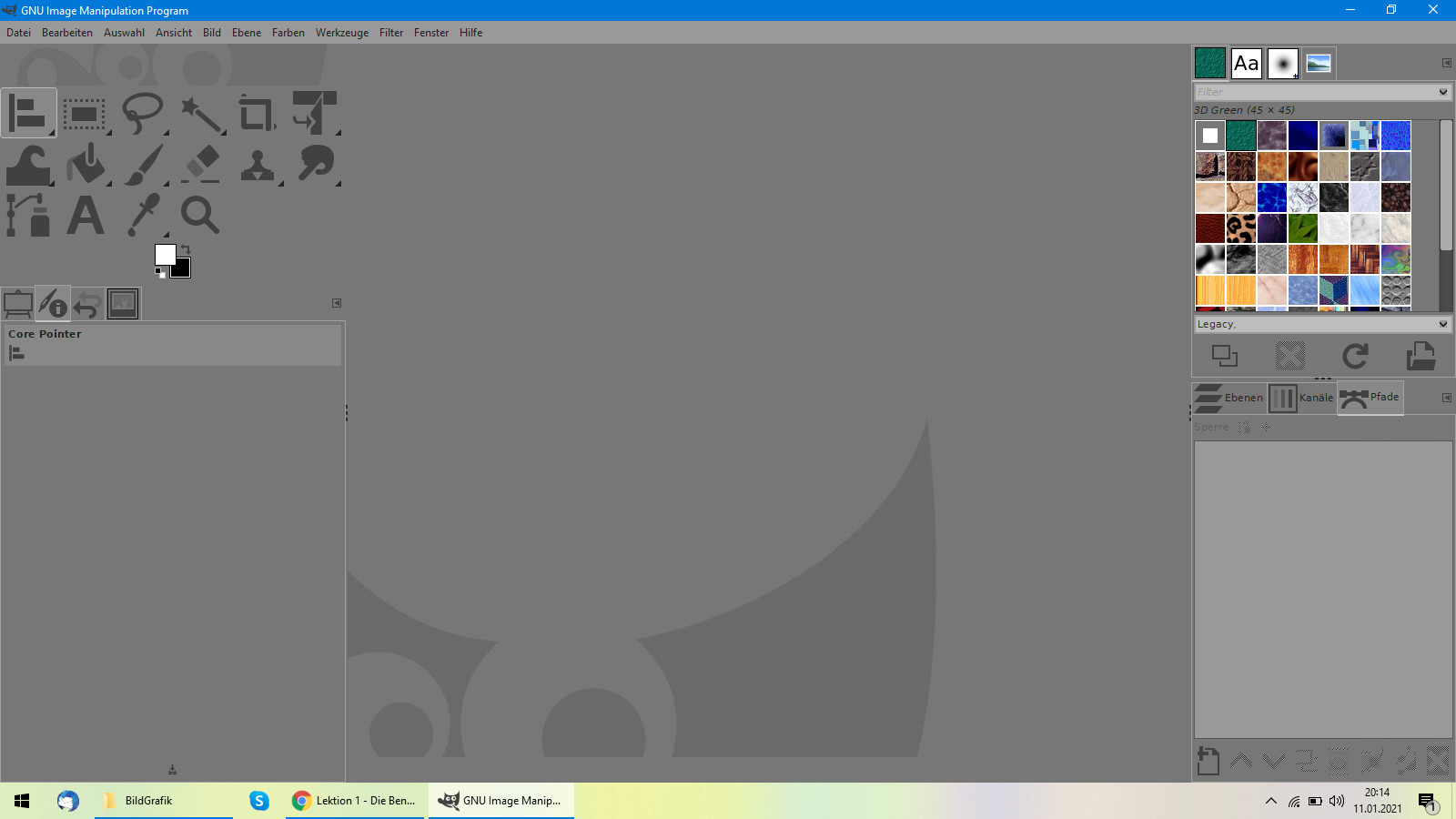Image resolution: width=1456 pixels, height=819 pixels.
Task: Click the duplicate pattern button
Action: click(x=1225, y=356)
